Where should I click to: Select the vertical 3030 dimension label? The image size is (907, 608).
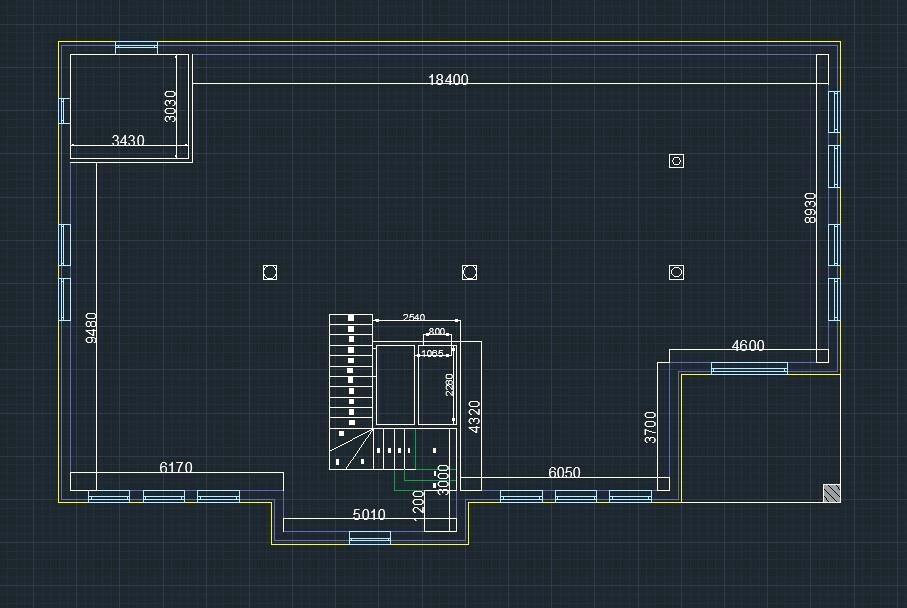[x=171, y=106]
